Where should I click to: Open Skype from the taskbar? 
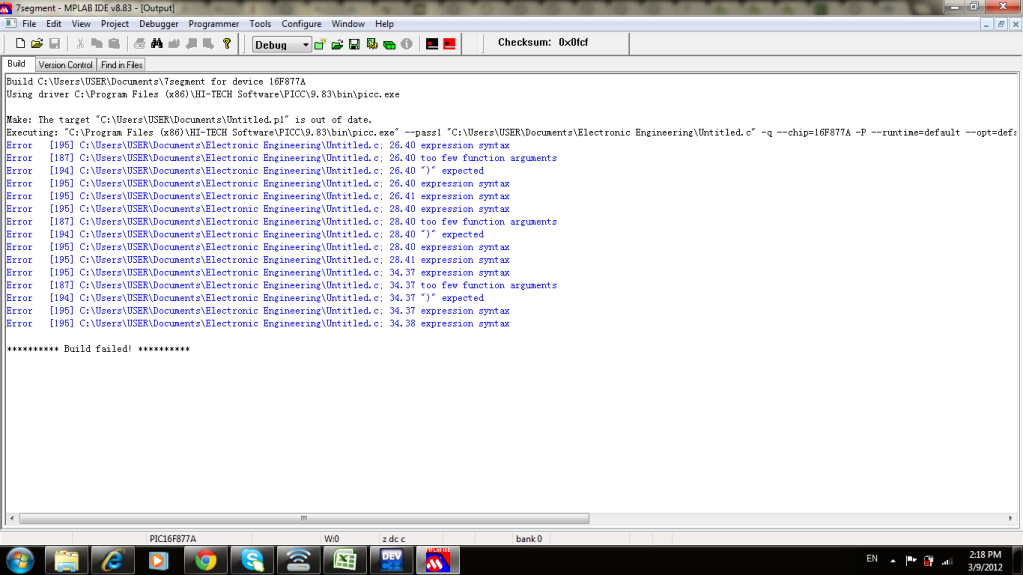point(252,561)
